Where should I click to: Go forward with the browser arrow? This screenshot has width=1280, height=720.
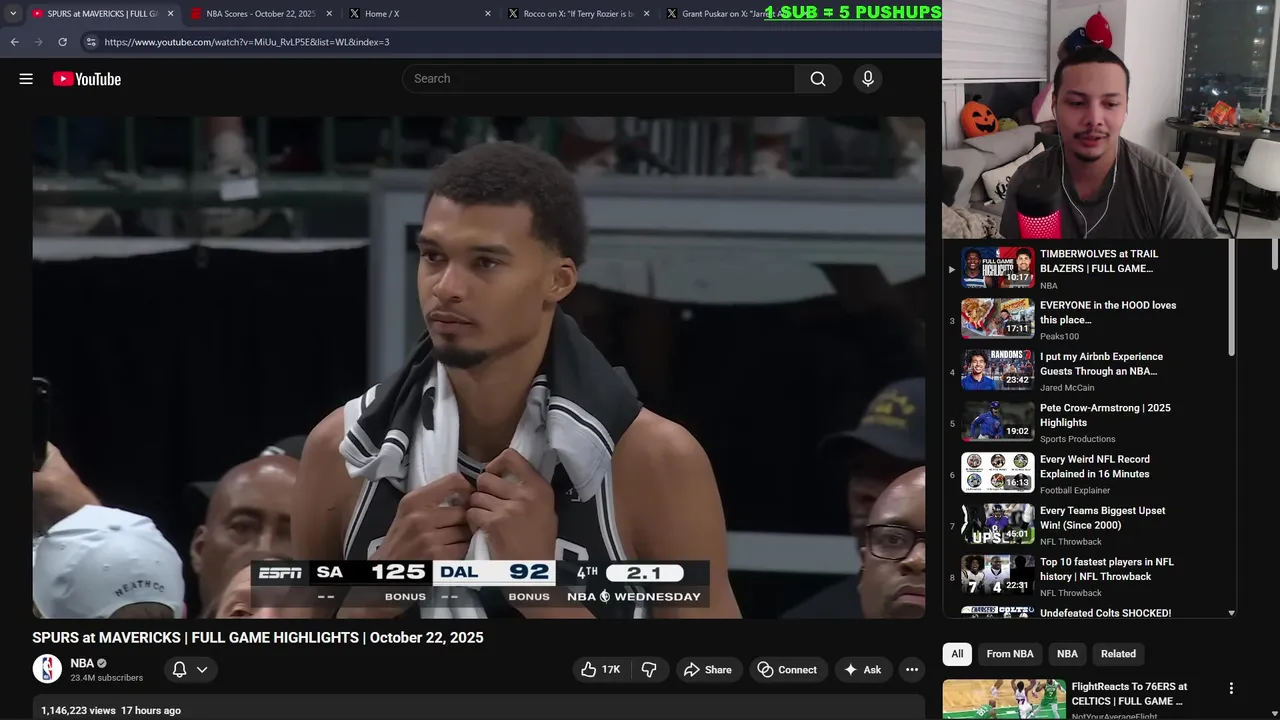click(38, 42)
